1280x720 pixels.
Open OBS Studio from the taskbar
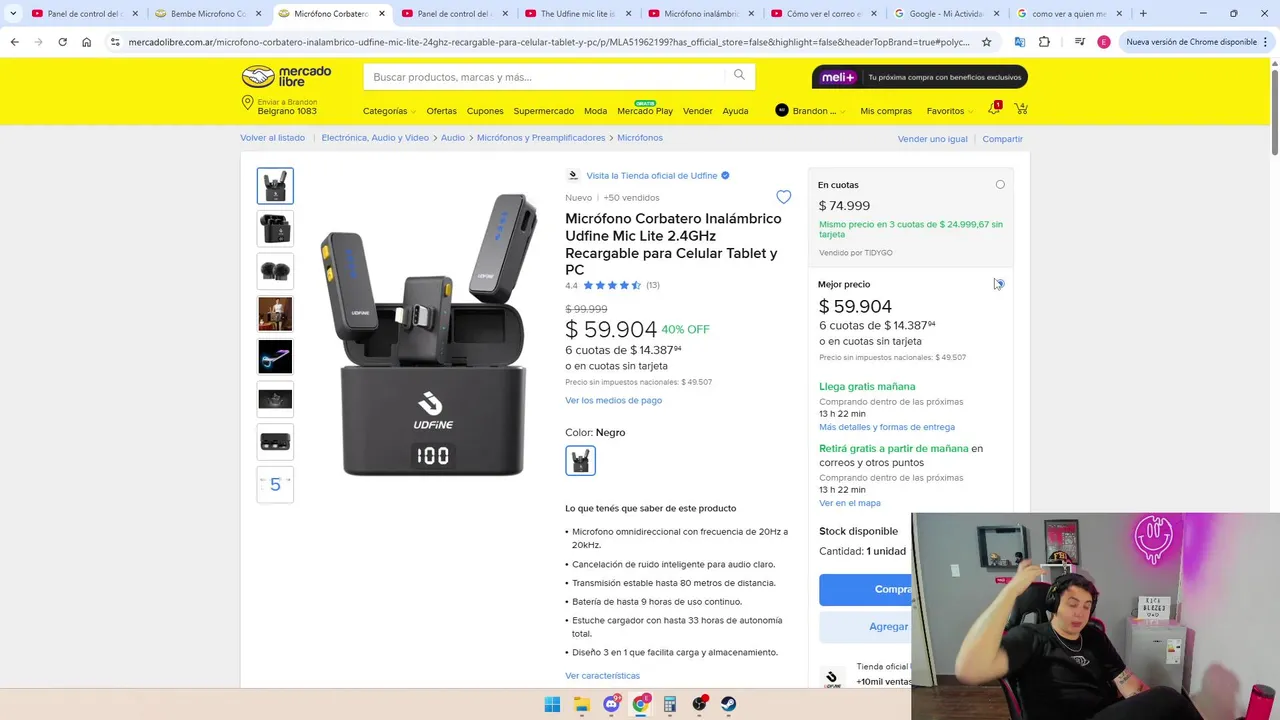click(699, 704)
